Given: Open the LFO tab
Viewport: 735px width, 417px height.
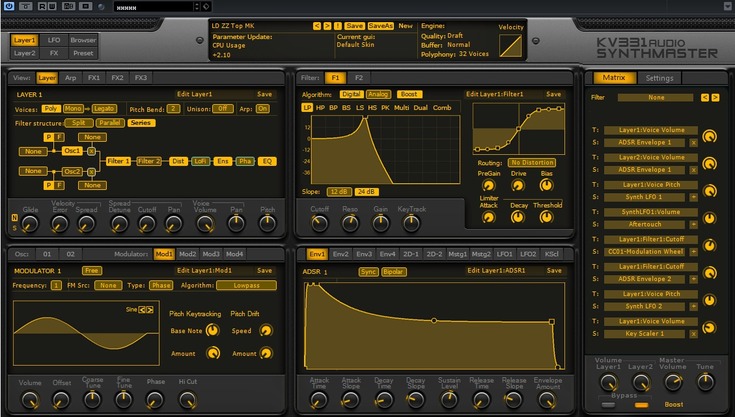Looking at the screenshot, I should pos(54,40).
